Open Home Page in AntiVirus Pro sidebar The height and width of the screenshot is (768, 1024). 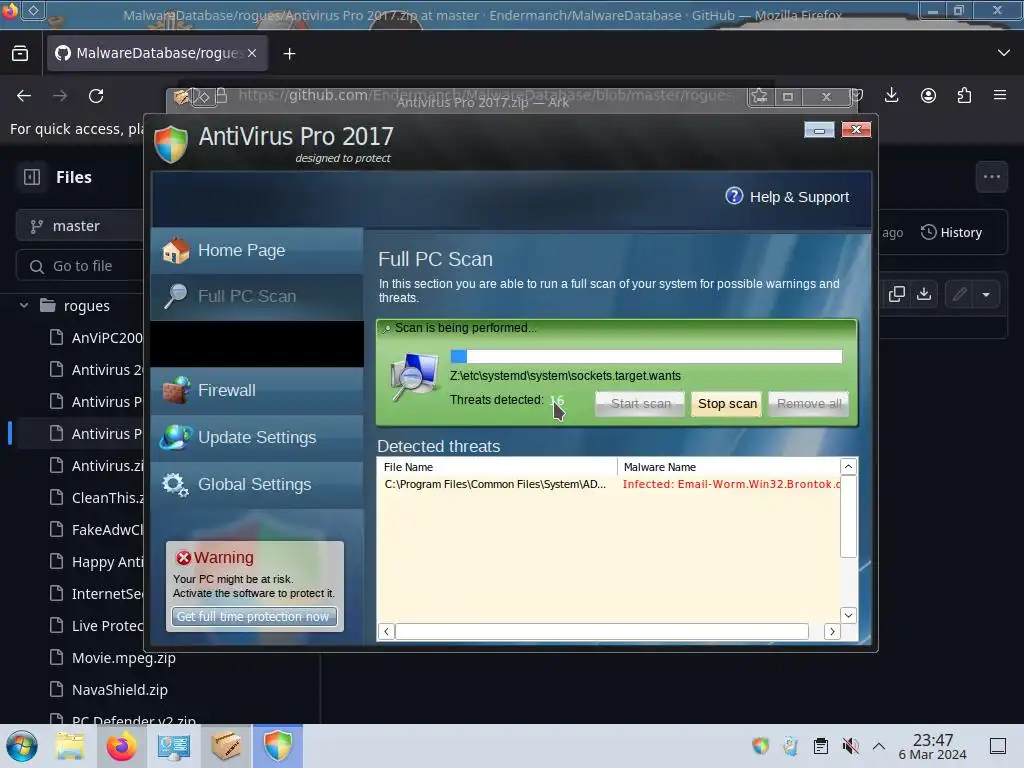point(257,251)
